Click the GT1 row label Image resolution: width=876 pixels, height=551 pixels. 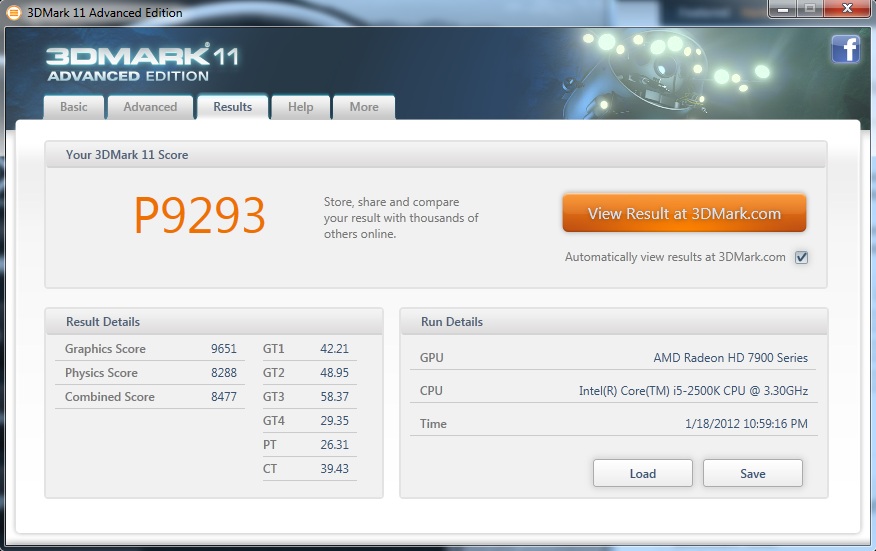273,349
